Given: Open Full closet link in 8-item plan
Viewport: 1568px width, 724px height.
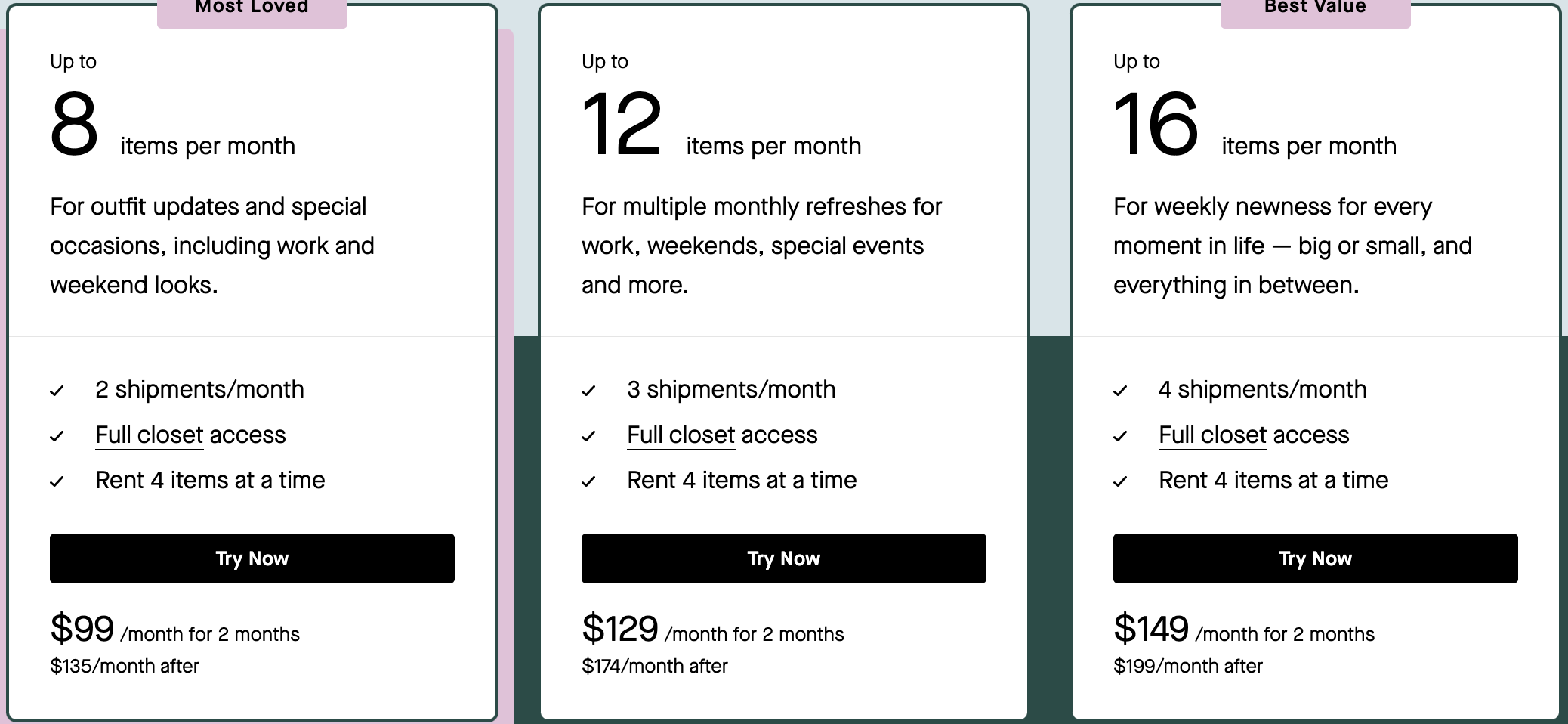Looking at the screenshot, I should [x=150, y=435].
